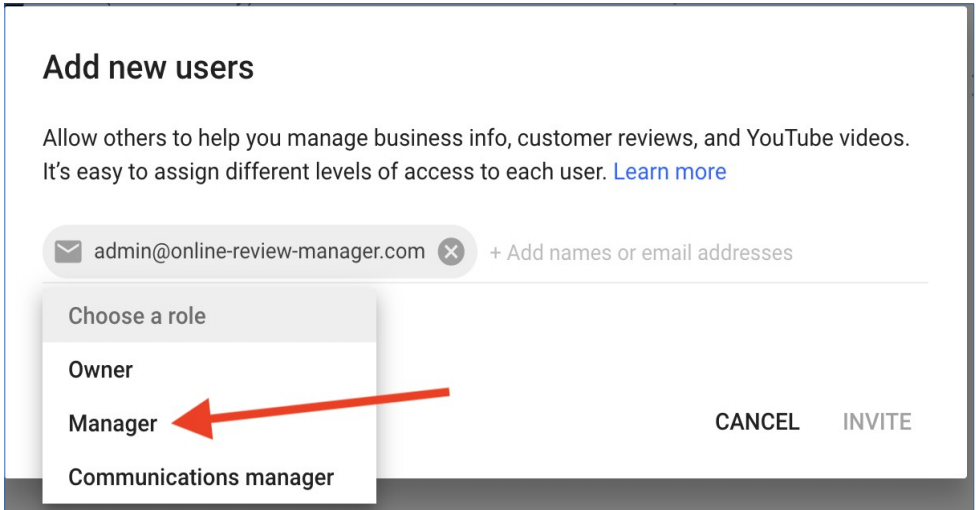Screen dimensions: 976x510
Task: Remove the admin@online-review-manager.com chip
Action: point(451,252)
